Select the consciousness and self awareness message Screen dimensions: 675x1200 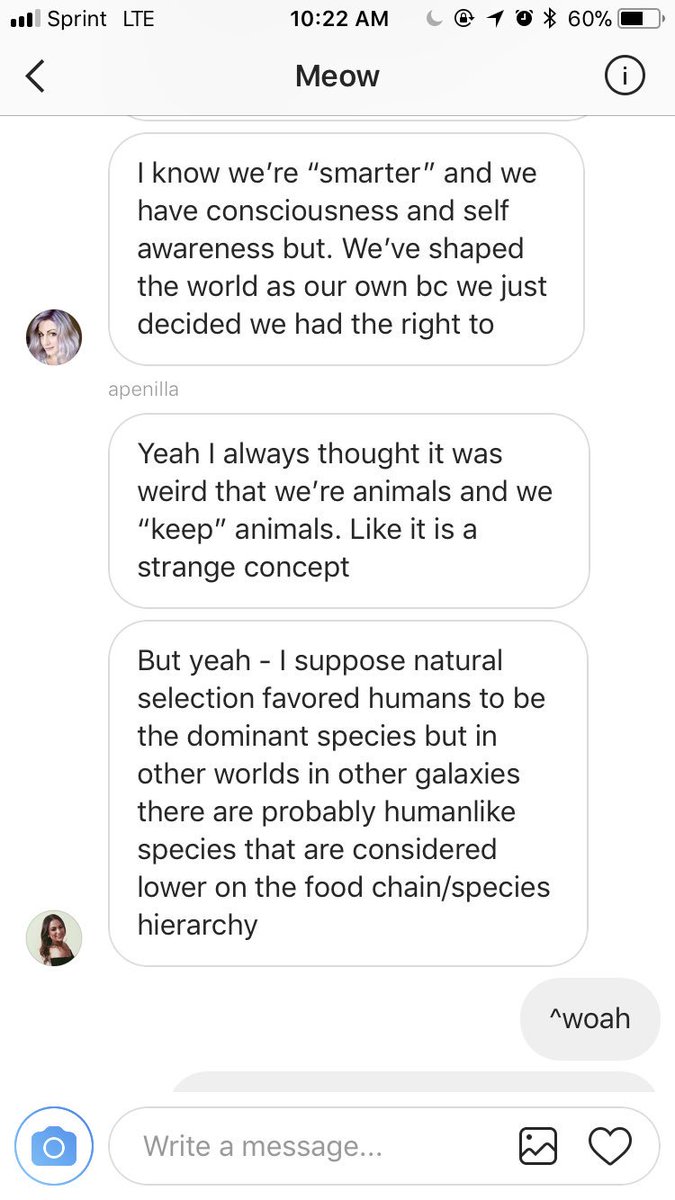pyautogui.click(x=346, y=249)
